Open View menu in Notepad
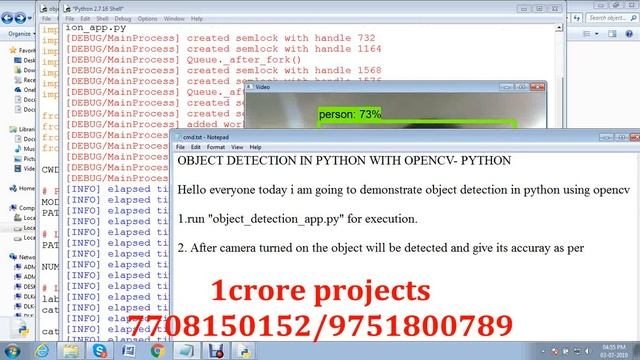 point(237,147)
